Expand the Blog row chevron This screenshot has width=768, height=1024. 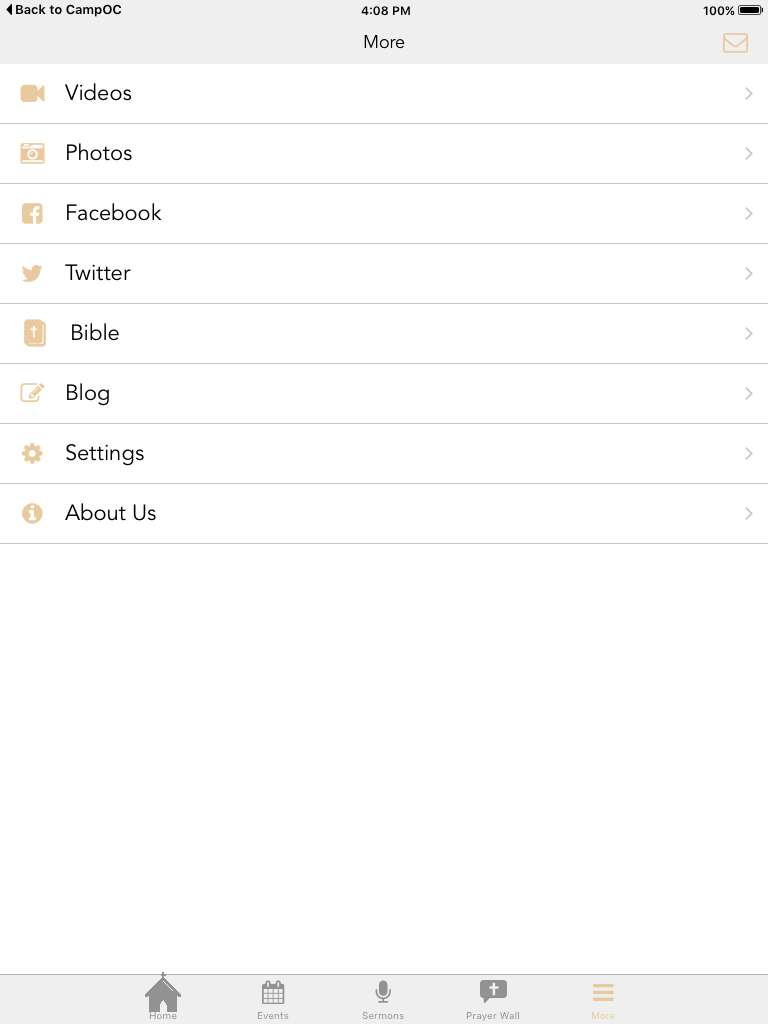click(x=749, y=393)
